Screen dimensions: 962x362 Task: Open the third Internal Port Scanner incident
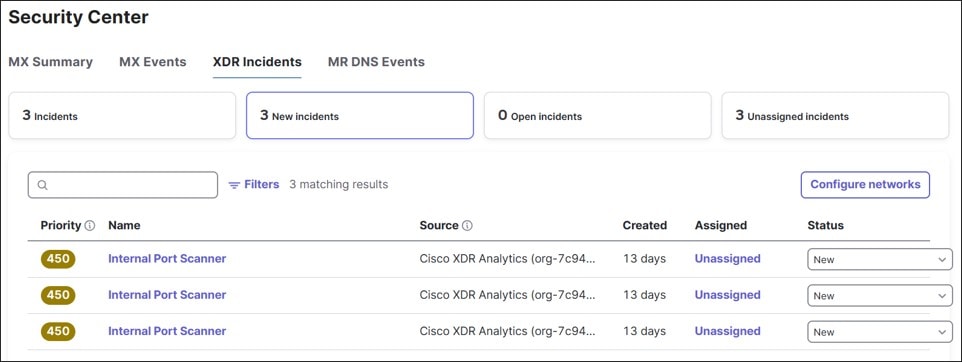pos(167,331)
